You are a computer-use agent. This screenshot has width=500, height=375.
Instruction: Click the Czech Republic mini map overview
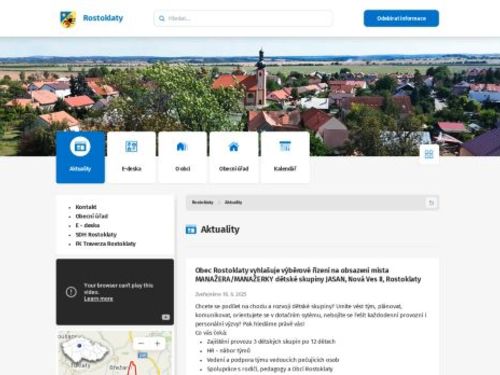click(84, 349)
